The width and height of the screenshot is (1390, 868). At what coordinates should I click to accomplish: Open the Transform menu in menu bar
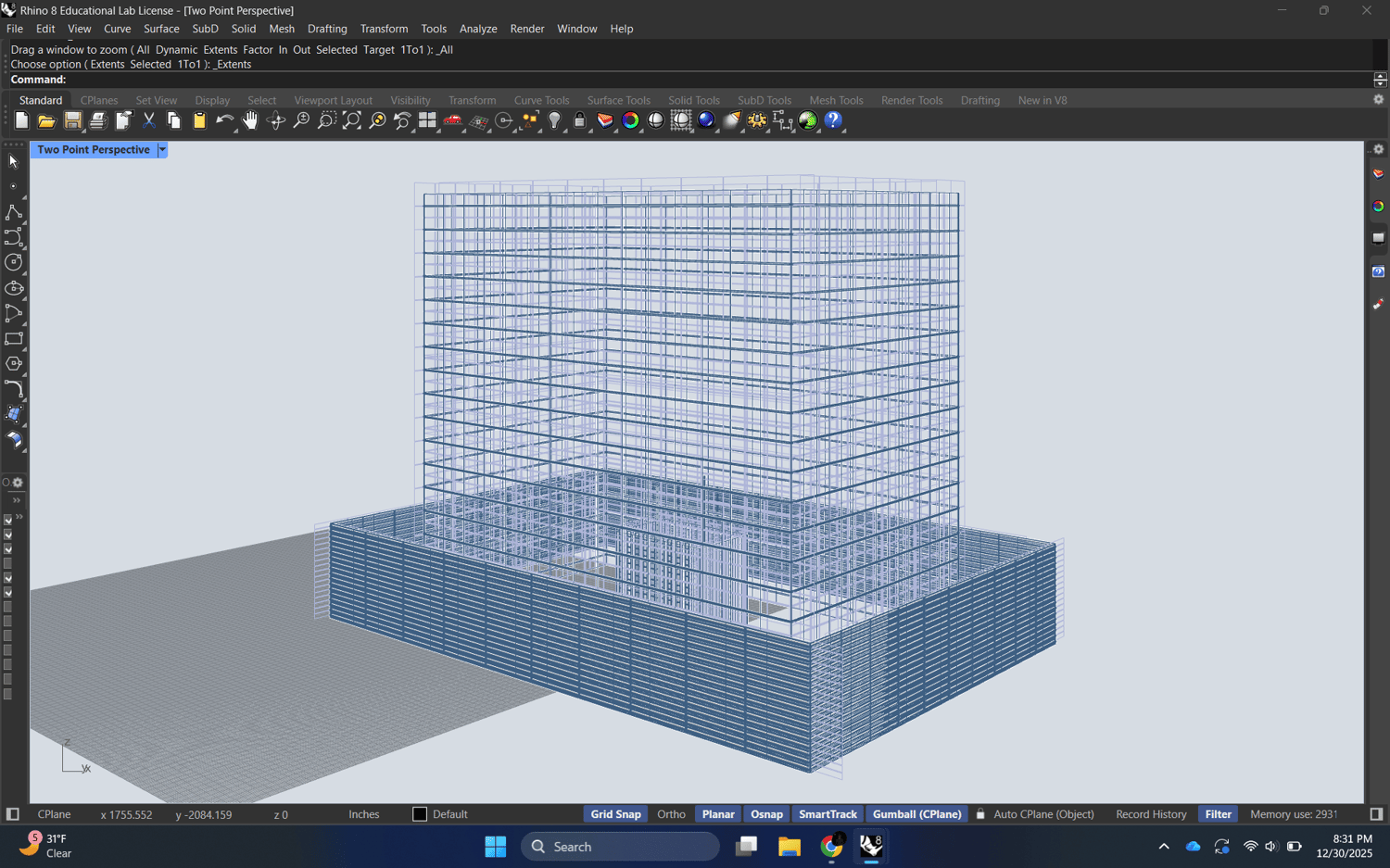(x=384, y=29)
